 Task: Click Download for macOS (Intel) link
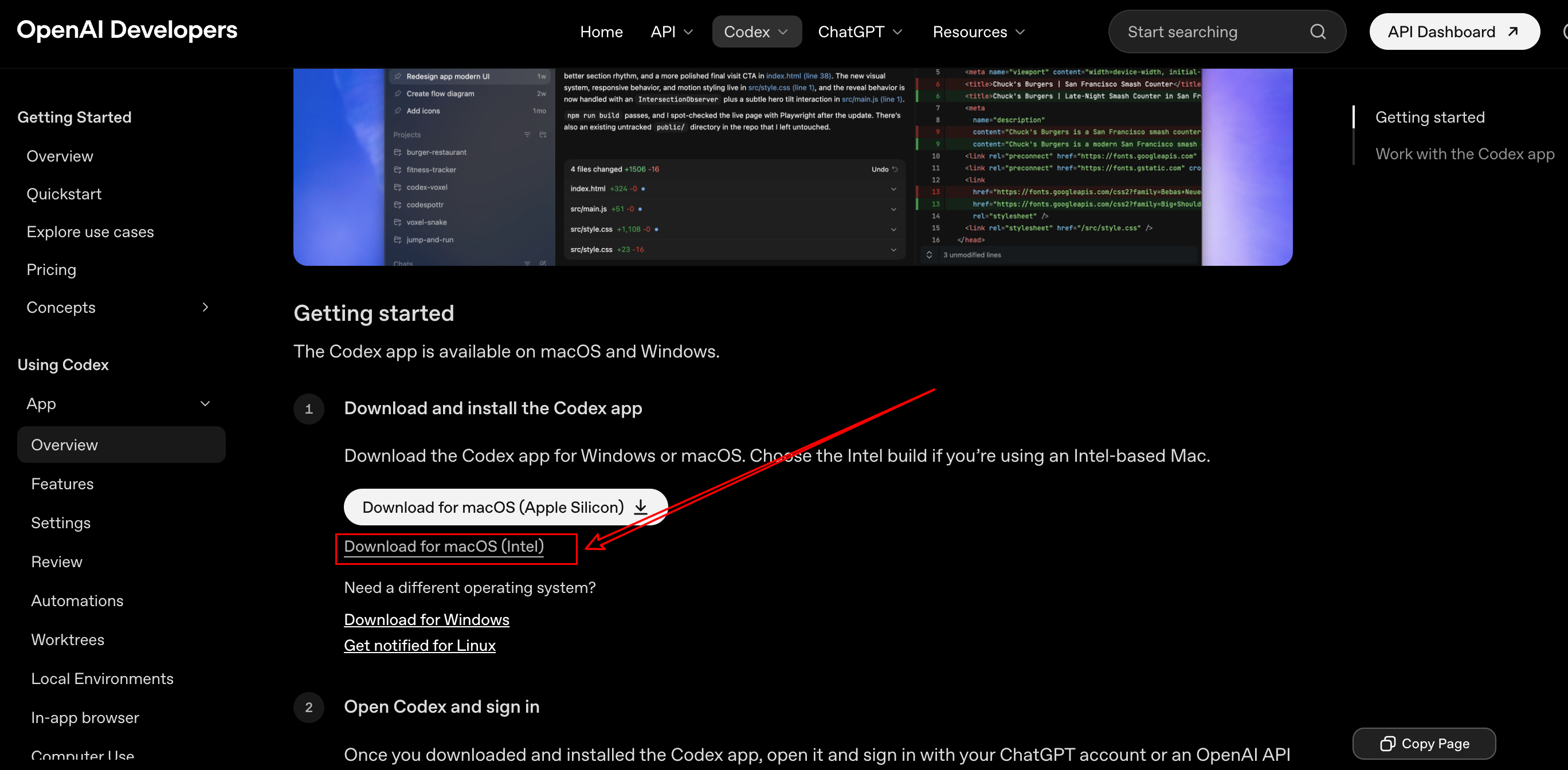(x=444, y=547)
